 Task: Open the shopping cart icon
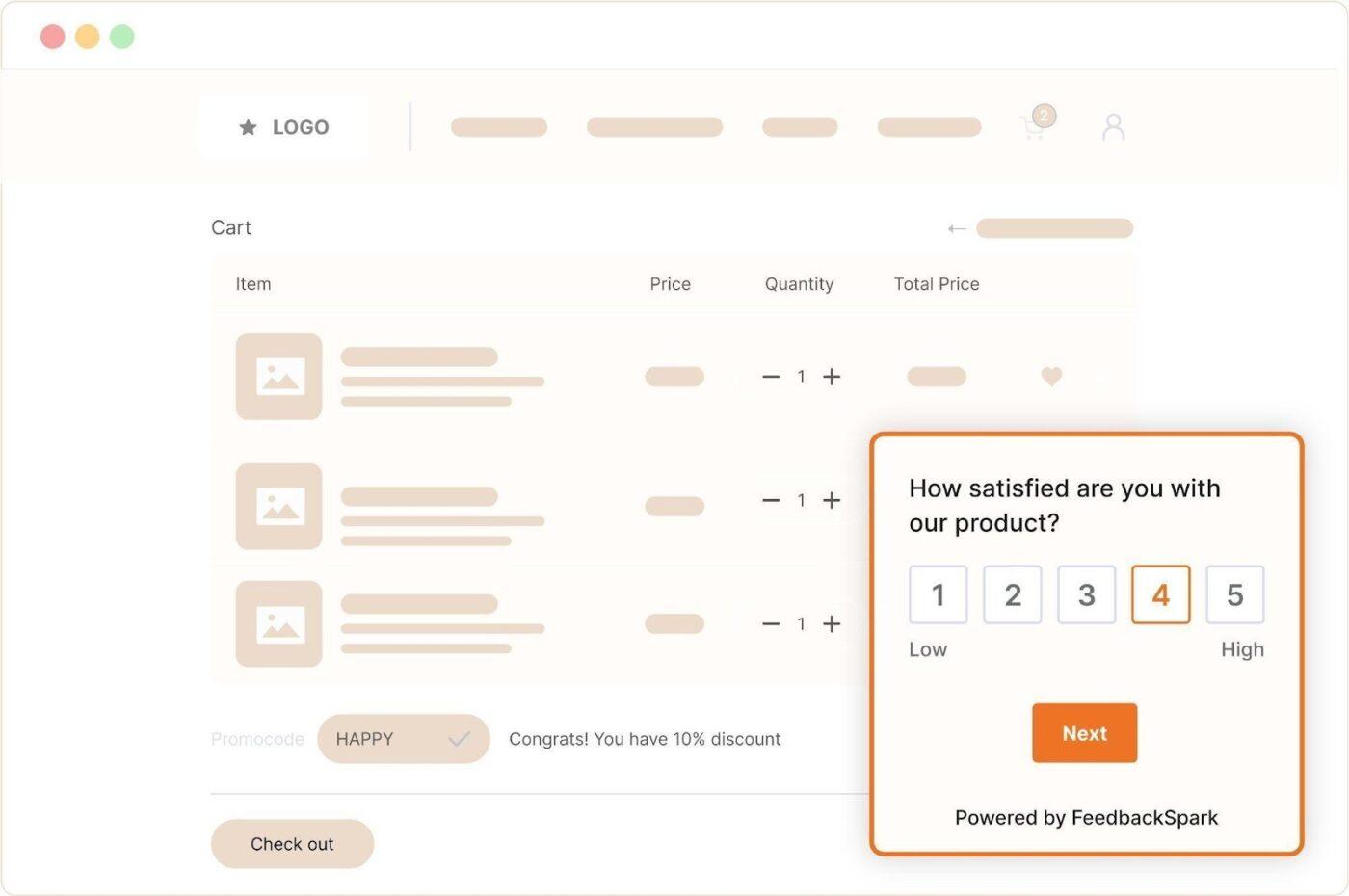point(1033,127)
